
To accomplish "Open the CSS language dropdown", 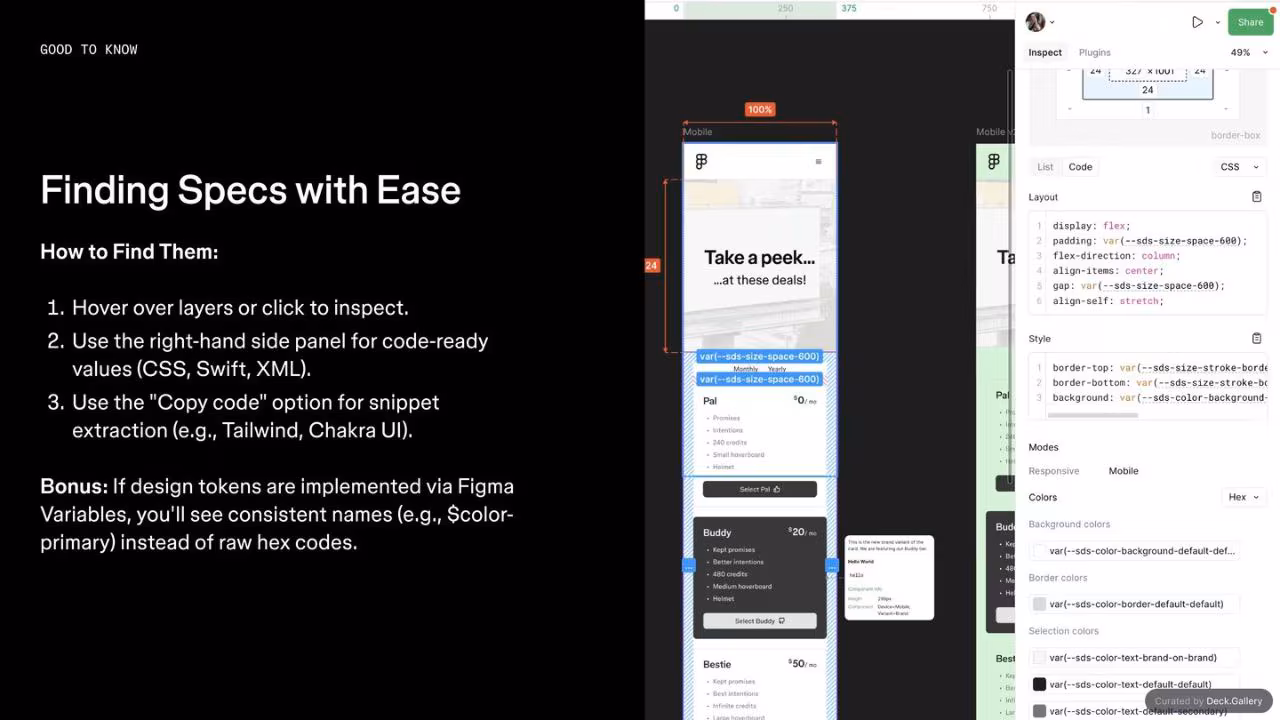I will 1238,167.
